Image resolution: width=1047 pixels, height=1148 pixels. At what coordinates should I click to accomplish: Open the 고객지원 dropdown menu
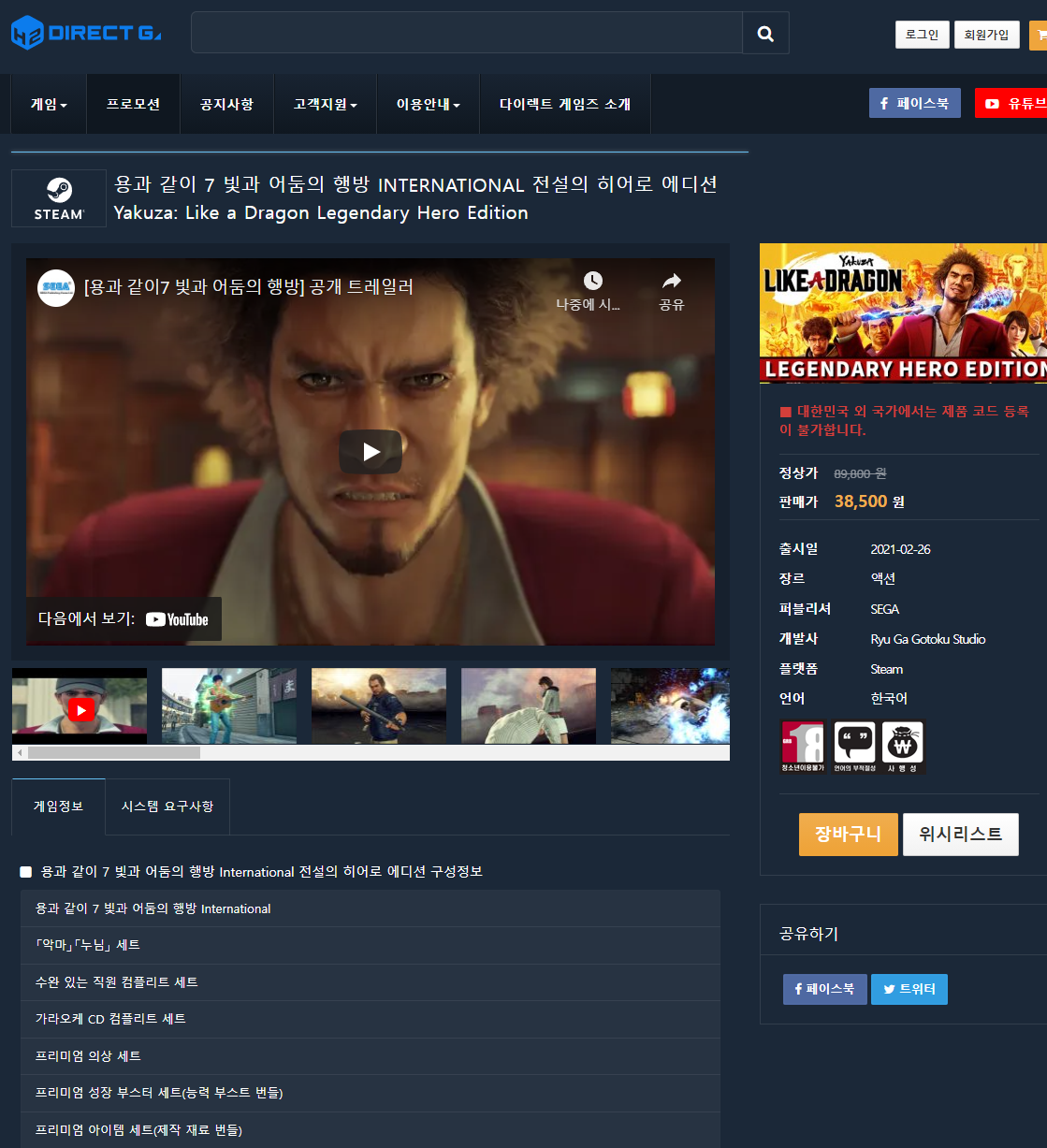(x=325, y=104)
